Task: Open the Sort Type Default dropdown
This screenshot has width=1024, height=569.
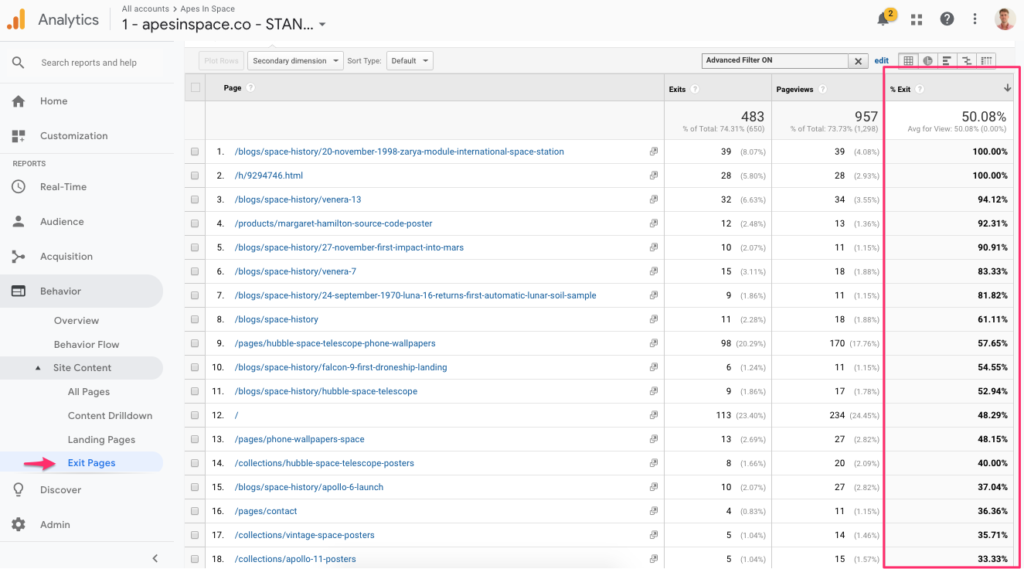Action: tap(409, 61)
